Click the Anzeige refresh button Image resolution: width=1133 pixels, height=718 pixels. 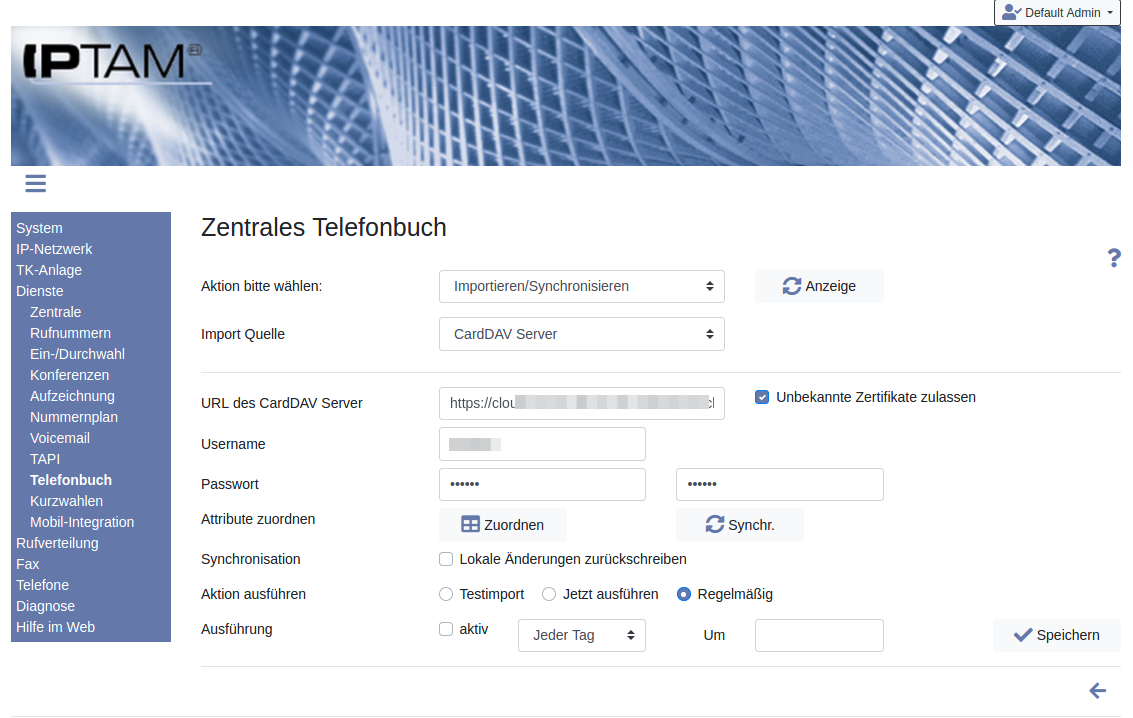point(819,286)
